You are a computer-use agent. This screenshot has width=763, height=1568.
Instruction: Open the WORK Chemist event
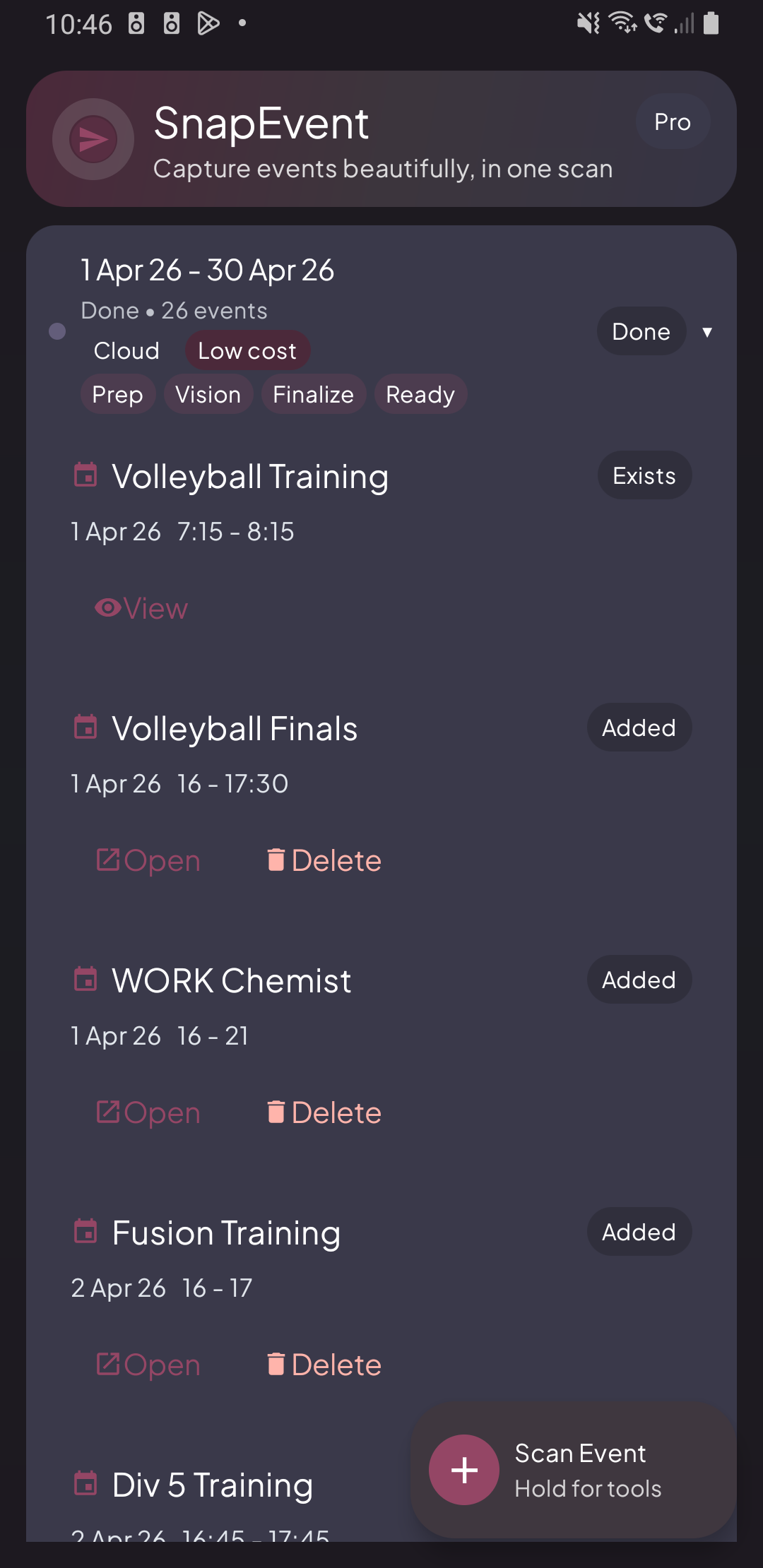[148, 1113]
